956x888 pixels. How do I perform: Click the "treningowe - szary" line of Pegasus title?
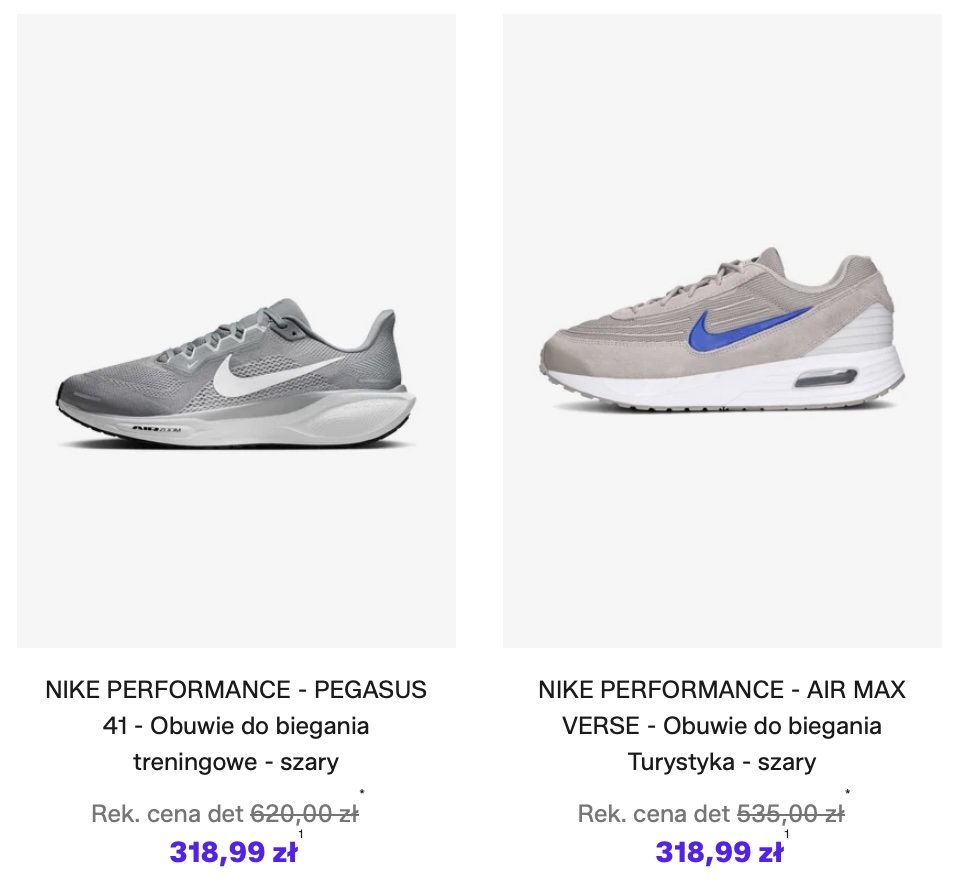tap(236, 762)
